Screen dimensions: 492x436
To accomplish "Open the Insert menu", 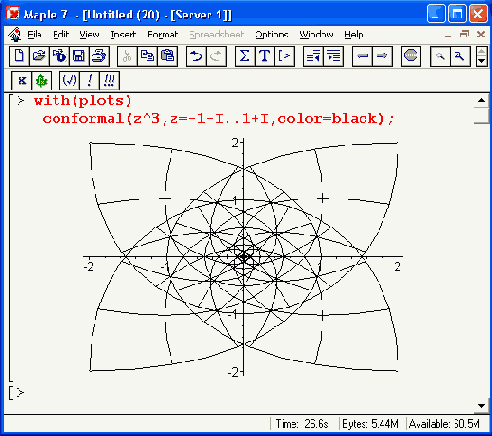I will point(123,35).
